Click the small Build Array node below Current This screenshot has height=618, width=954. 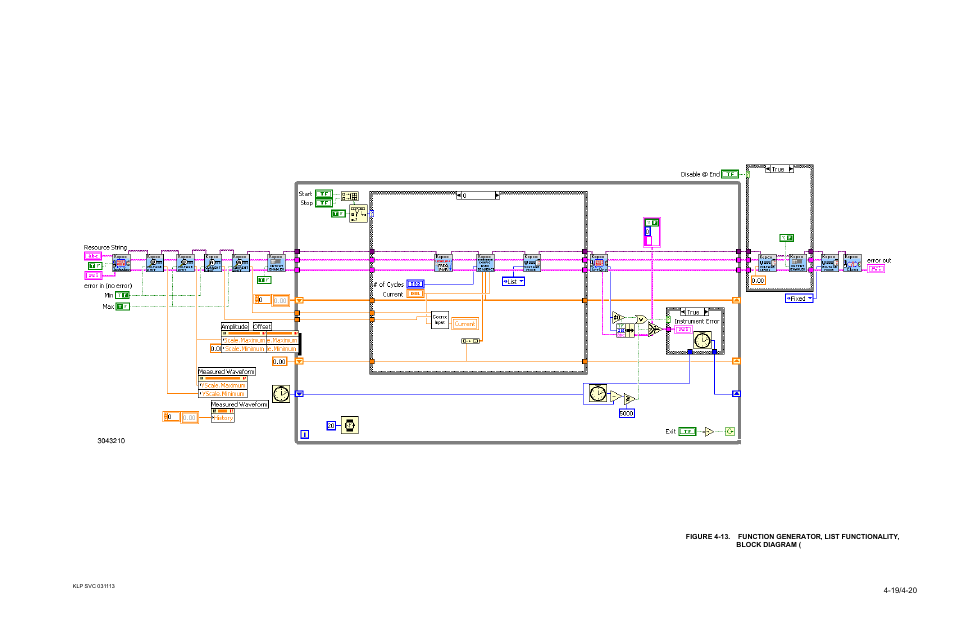(x=470, y=341)
